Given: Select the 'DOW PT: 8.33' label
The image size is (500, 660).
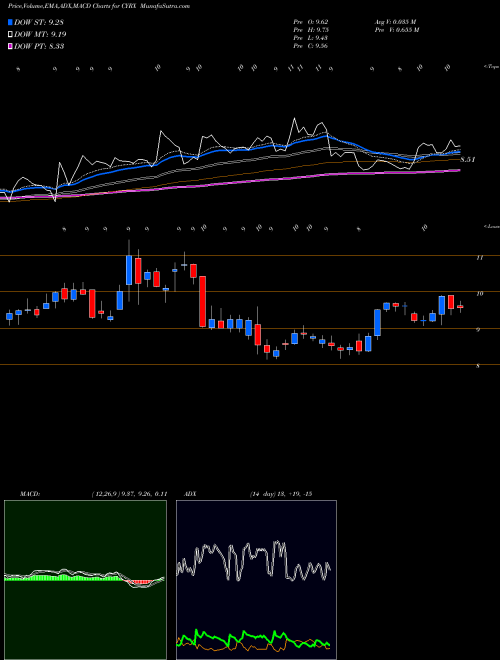Looking at the screenshot, I should coord(39,46).
